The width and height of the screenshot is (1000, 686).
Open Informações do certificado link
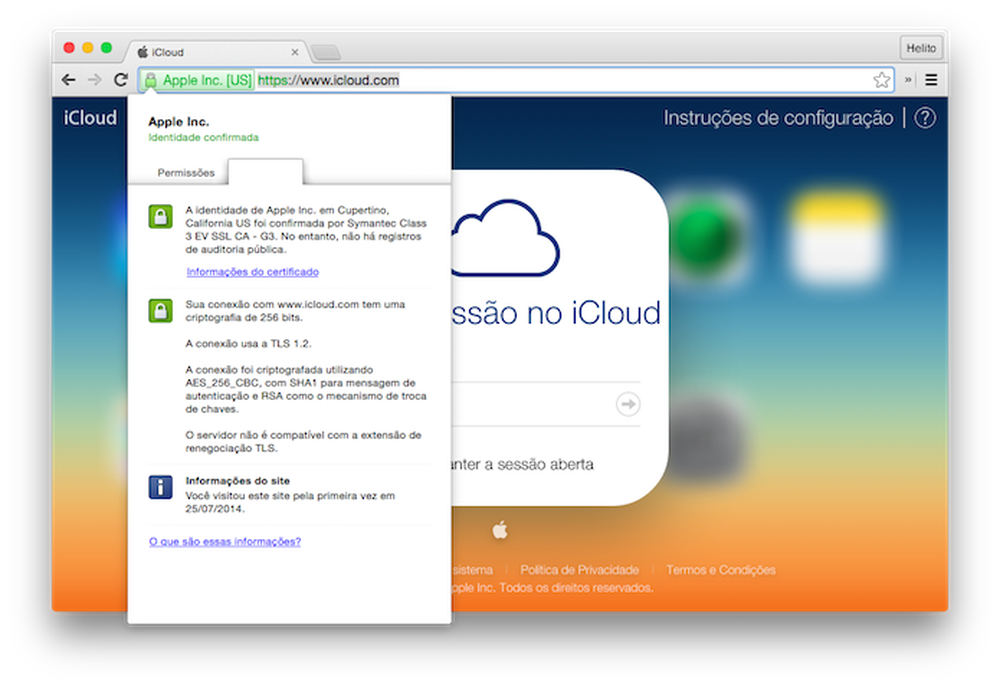253,272
